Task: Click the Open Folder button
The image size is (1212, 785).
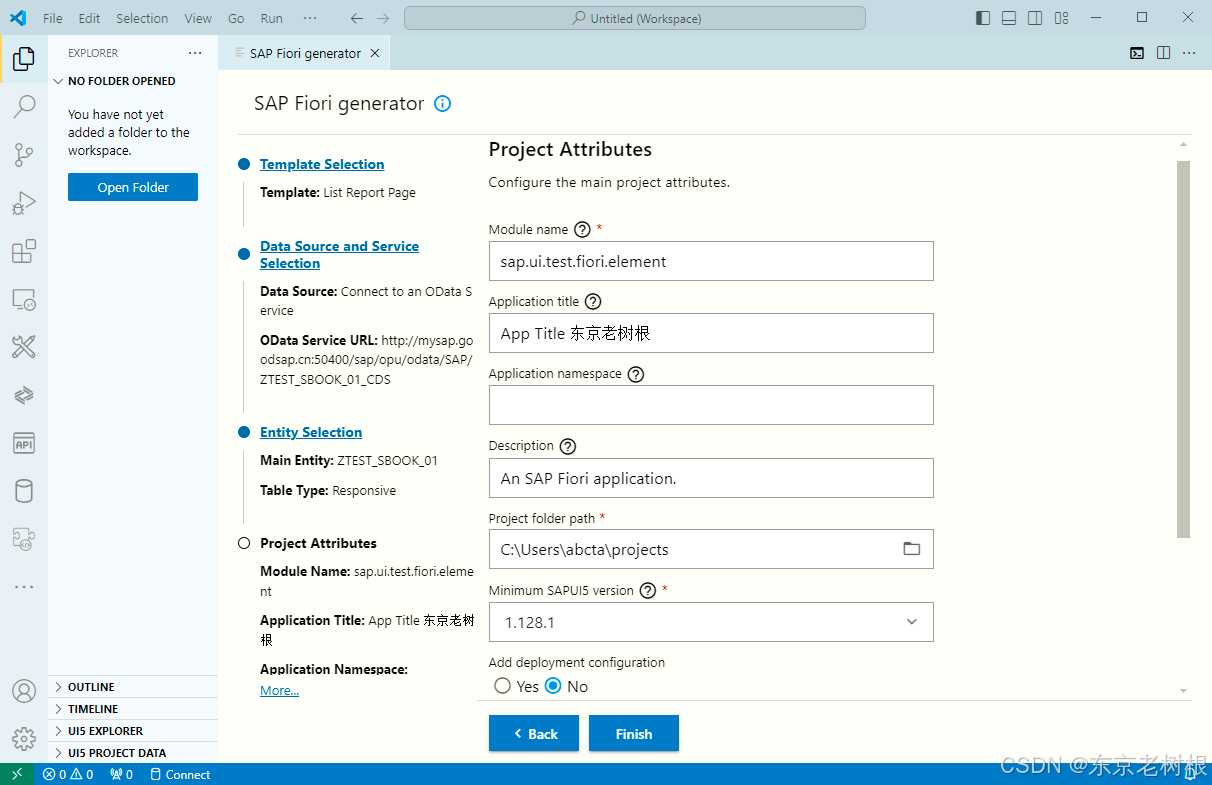Action: pos(133,187)
